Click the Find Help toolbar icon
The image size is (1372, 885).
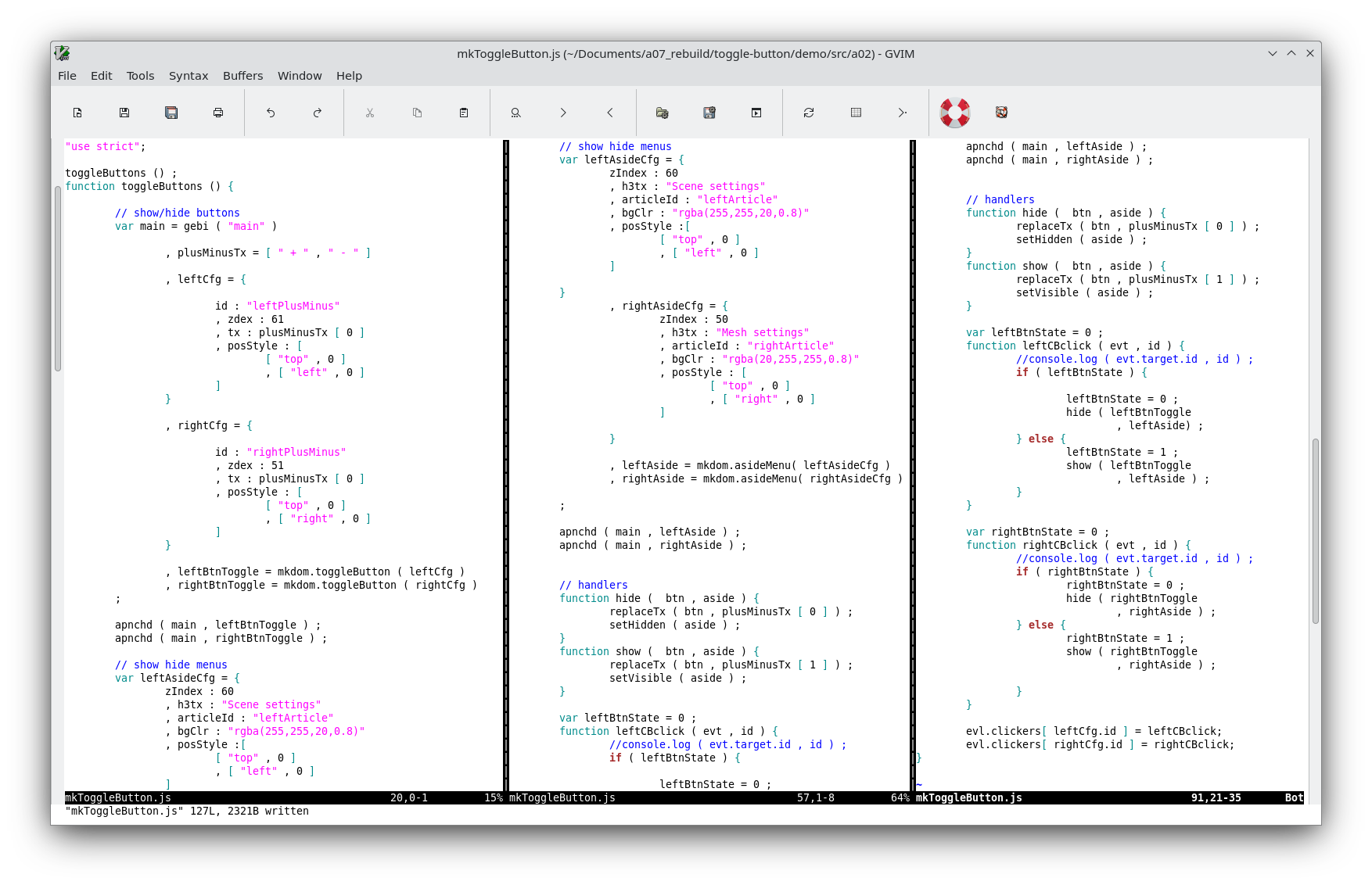click(x=1001, y=113)
